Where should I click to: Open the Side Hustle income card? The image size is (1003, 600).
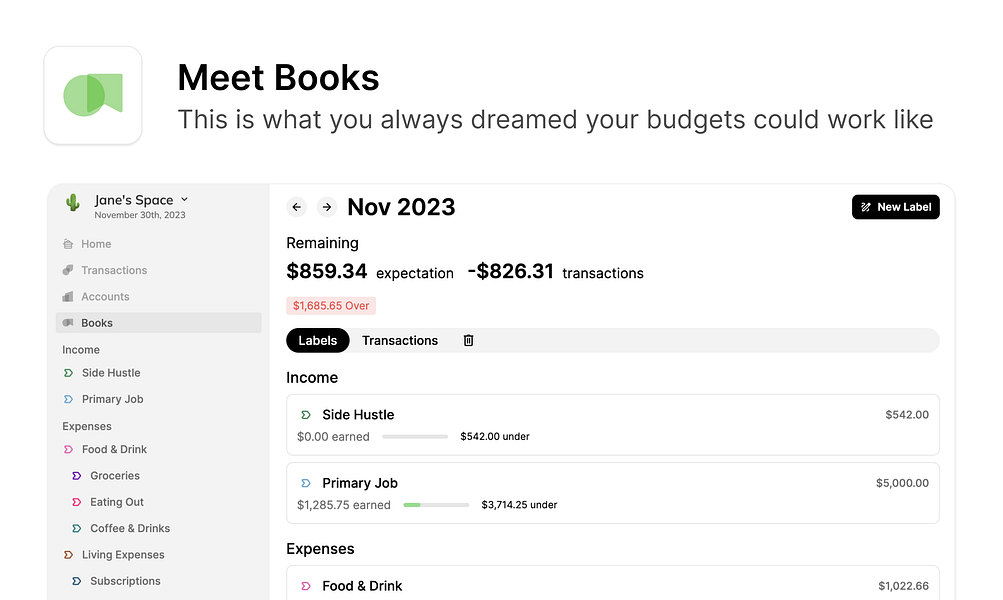coord(612,424)
